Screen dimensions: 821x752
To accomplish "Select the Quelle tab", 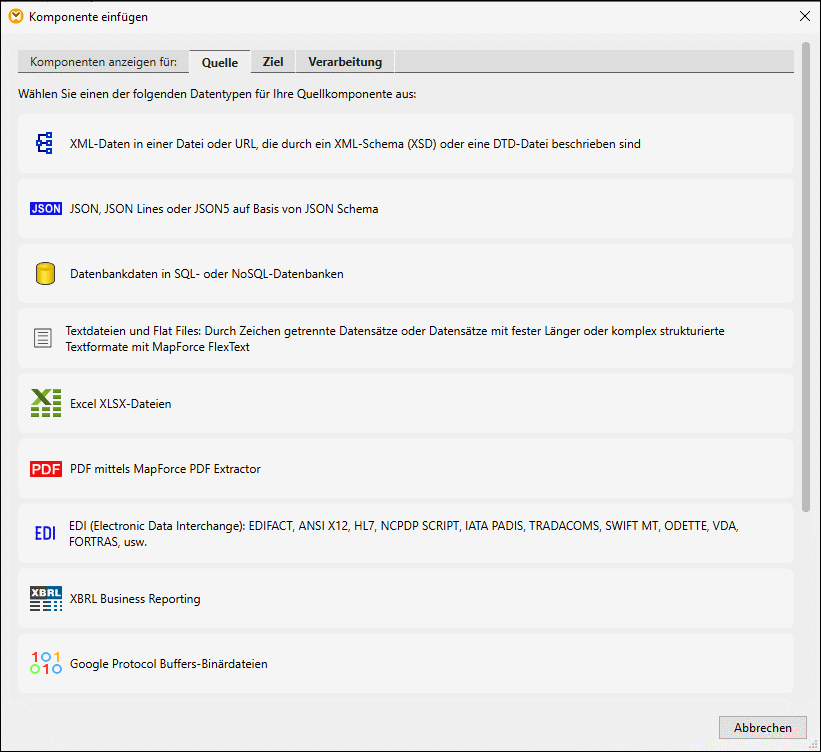I will pos(220,62).
